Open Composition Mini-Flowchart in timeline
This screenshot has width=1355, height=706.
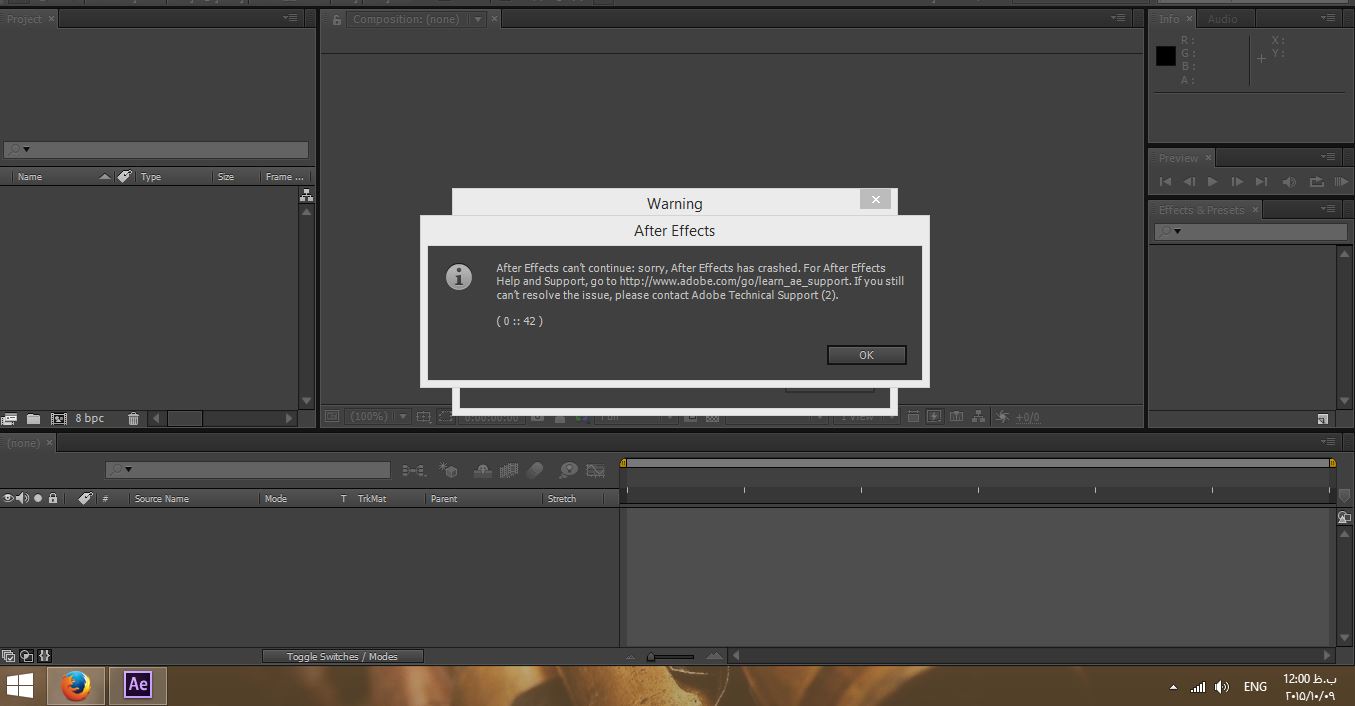tap(413, 469)
